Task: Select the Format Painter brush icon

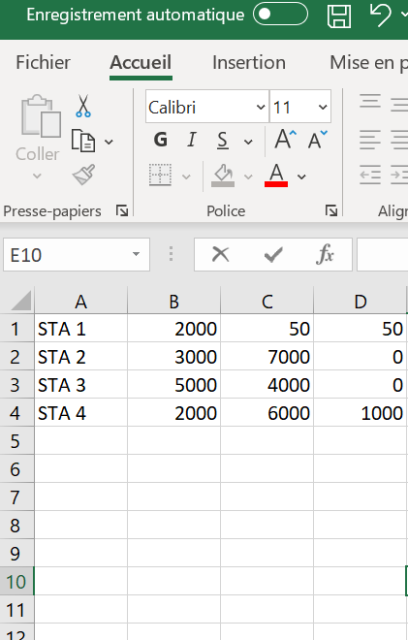Action: [x=84, y=175]
